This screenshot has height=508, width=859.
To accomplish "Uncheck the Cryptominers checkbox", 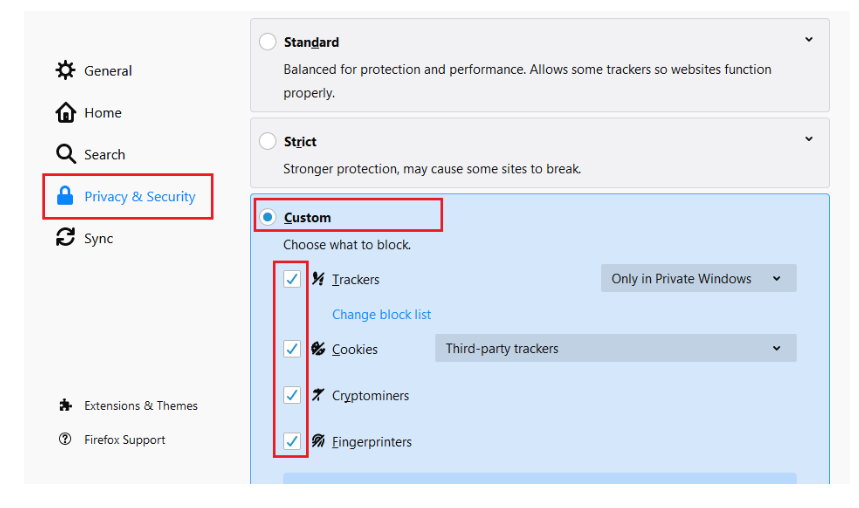I will pos(292,395).
